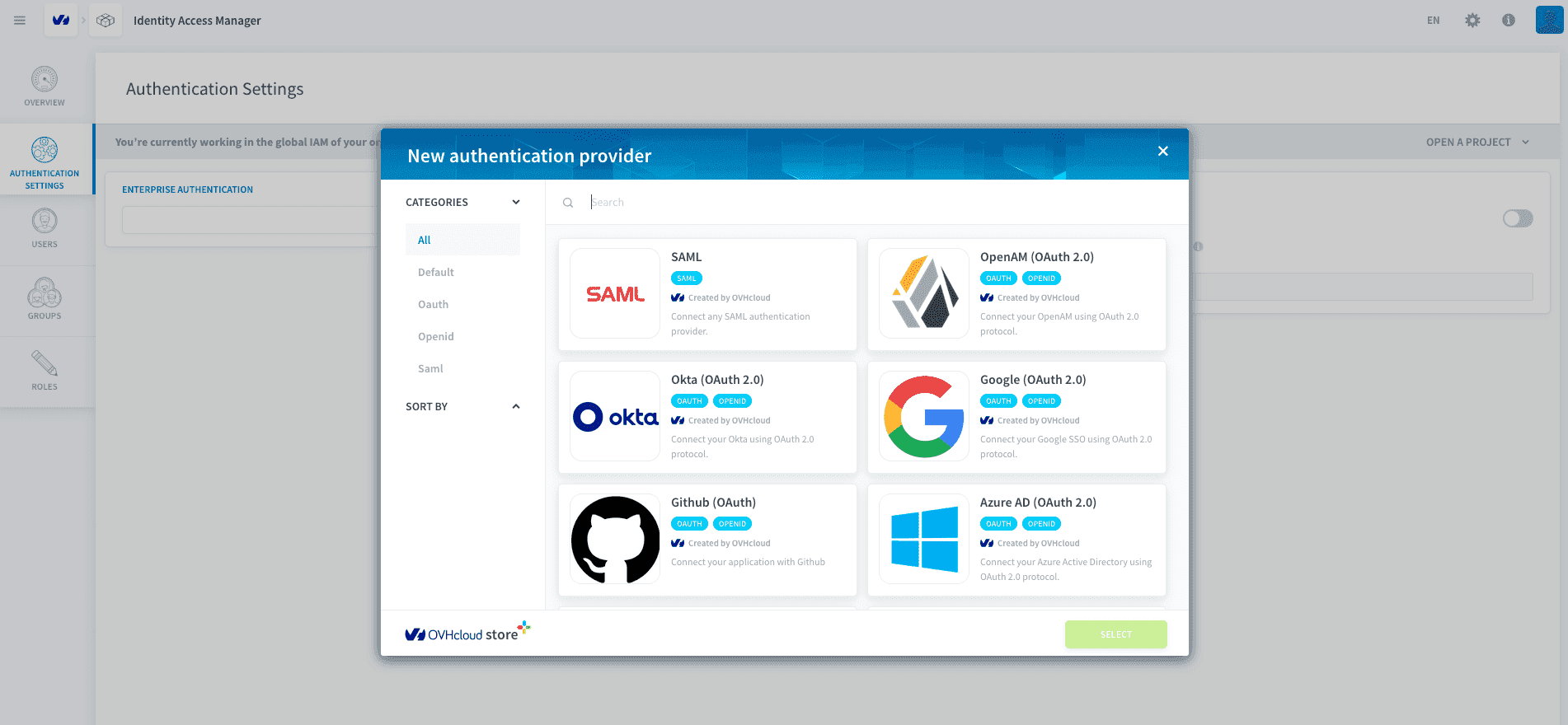Click the OVHcloud store logo
1568x725 pixels.
467,633
